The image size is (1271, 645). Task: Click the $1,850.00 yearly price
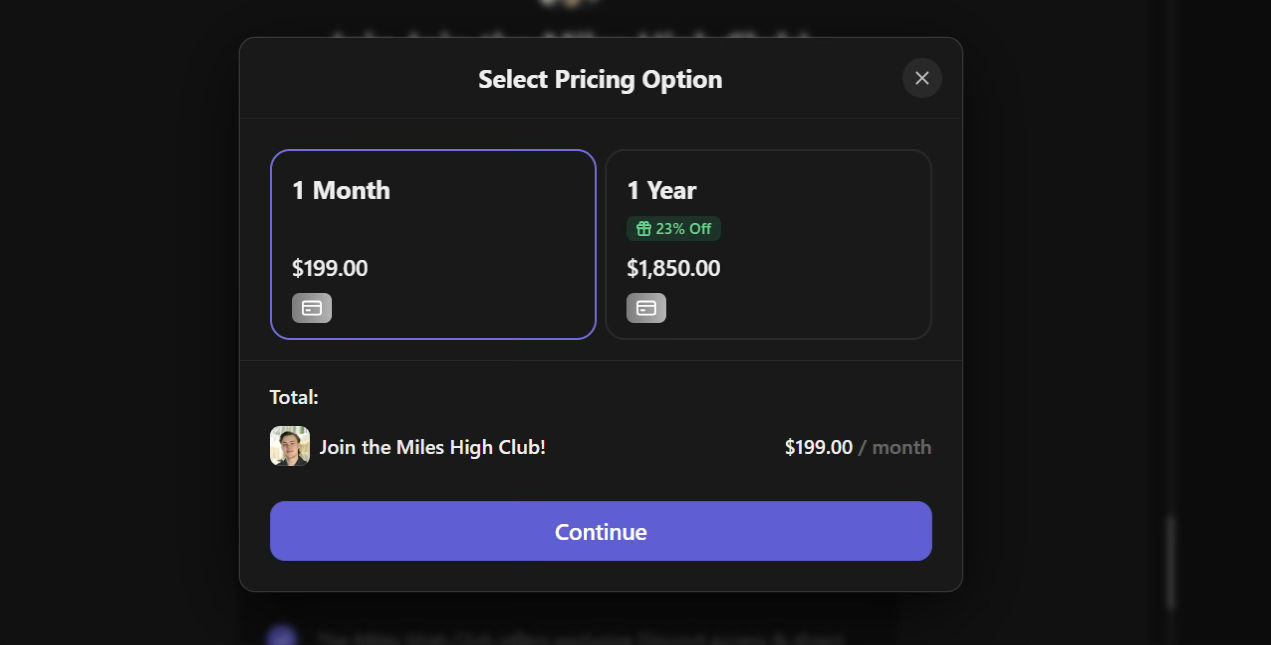point(673,268)
